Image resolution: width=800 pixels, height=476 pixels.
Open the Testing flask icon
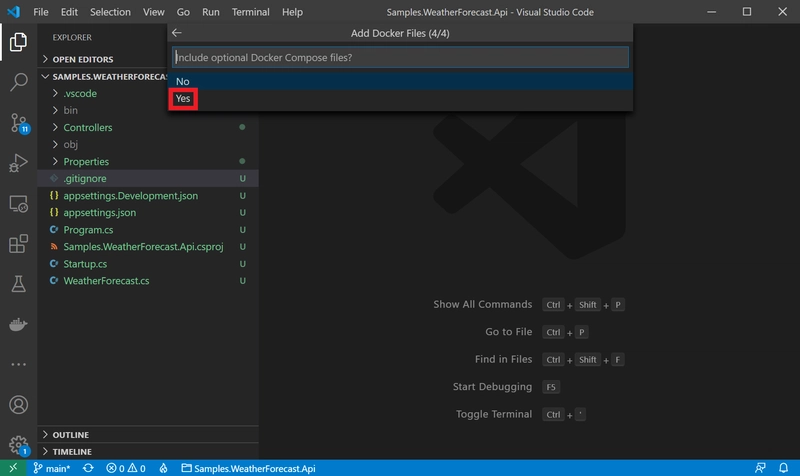pyautogui.click(x=18, y=284)
